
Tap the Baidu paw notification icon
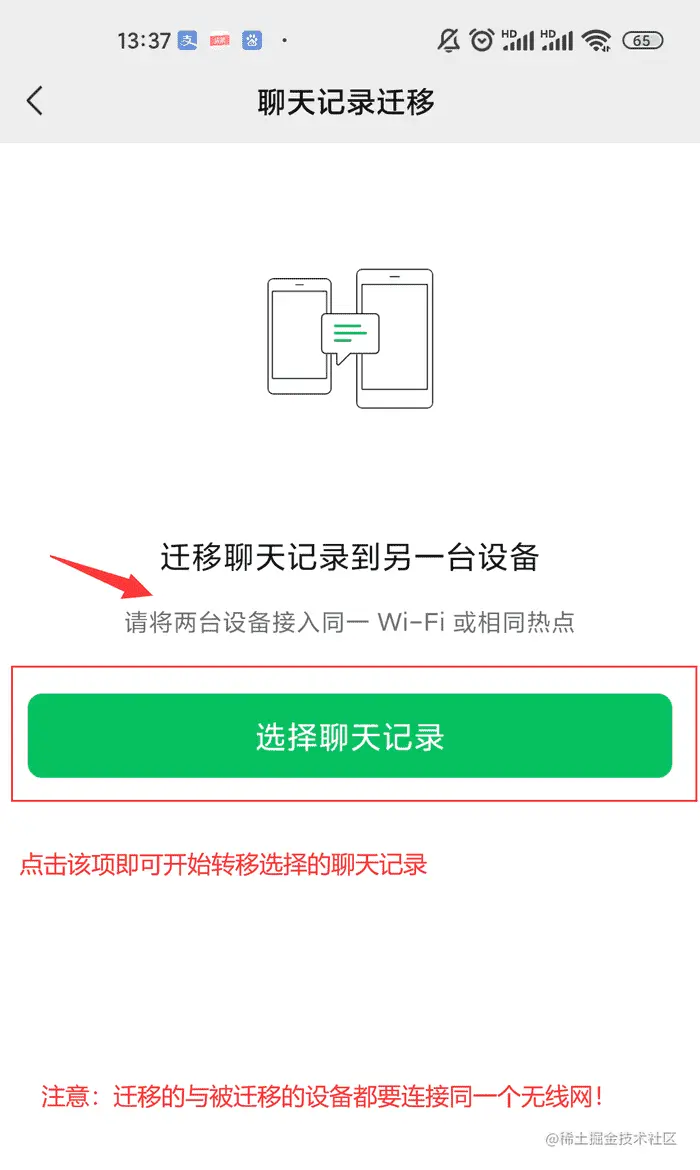click(252, 40)
